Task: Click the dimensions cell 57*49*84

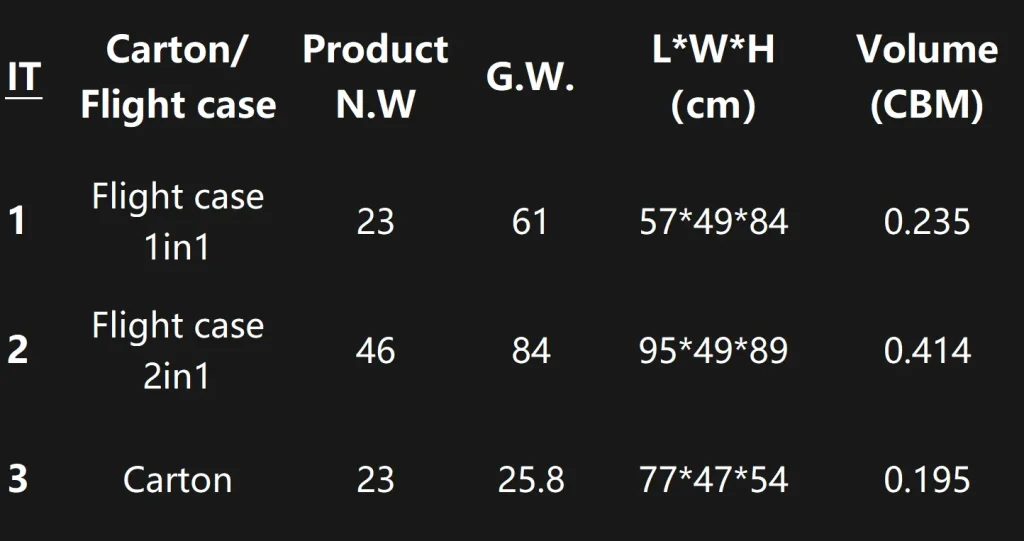Action: click(713, 221)
